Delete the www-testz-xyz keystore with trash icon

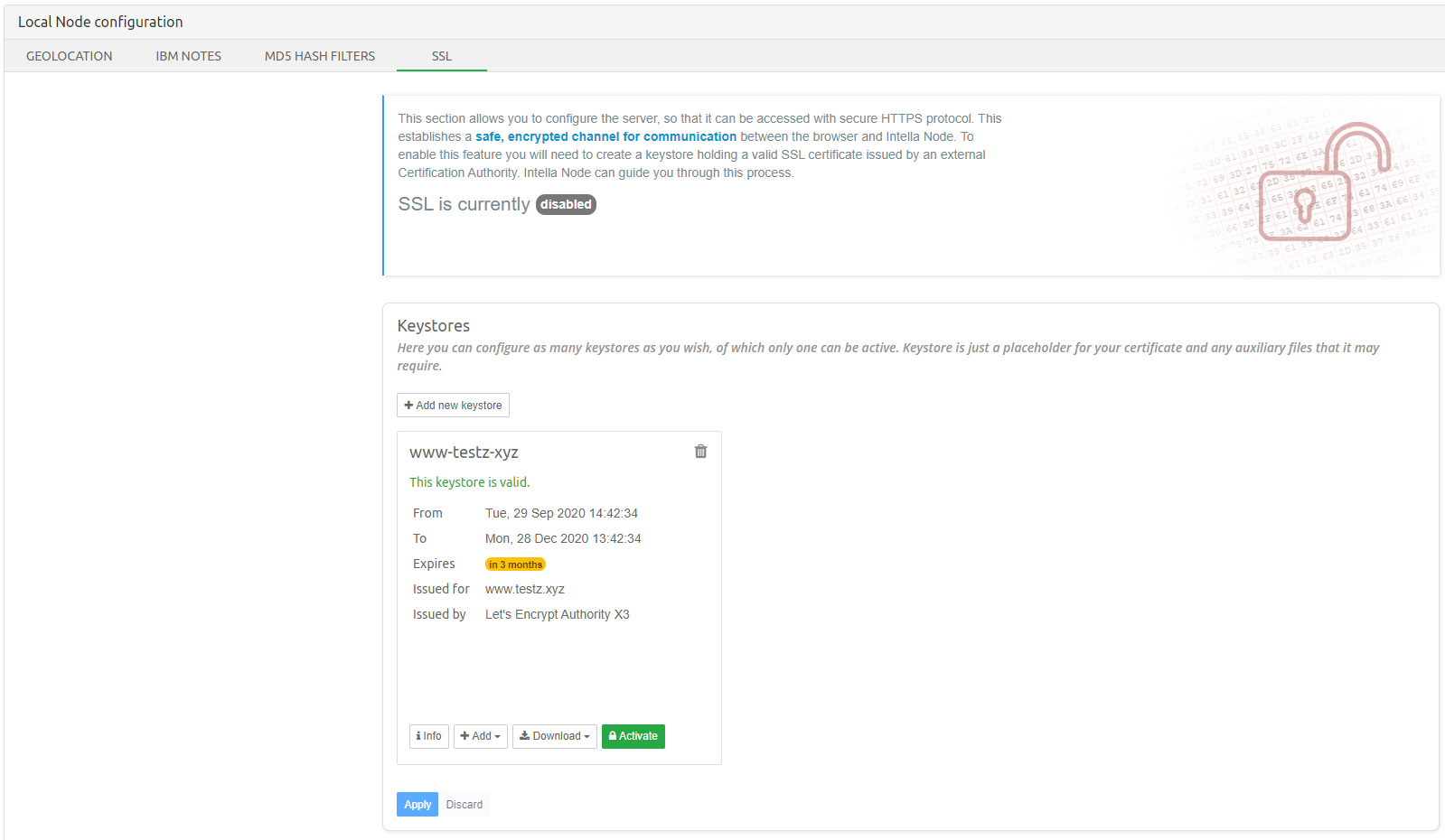700,452
